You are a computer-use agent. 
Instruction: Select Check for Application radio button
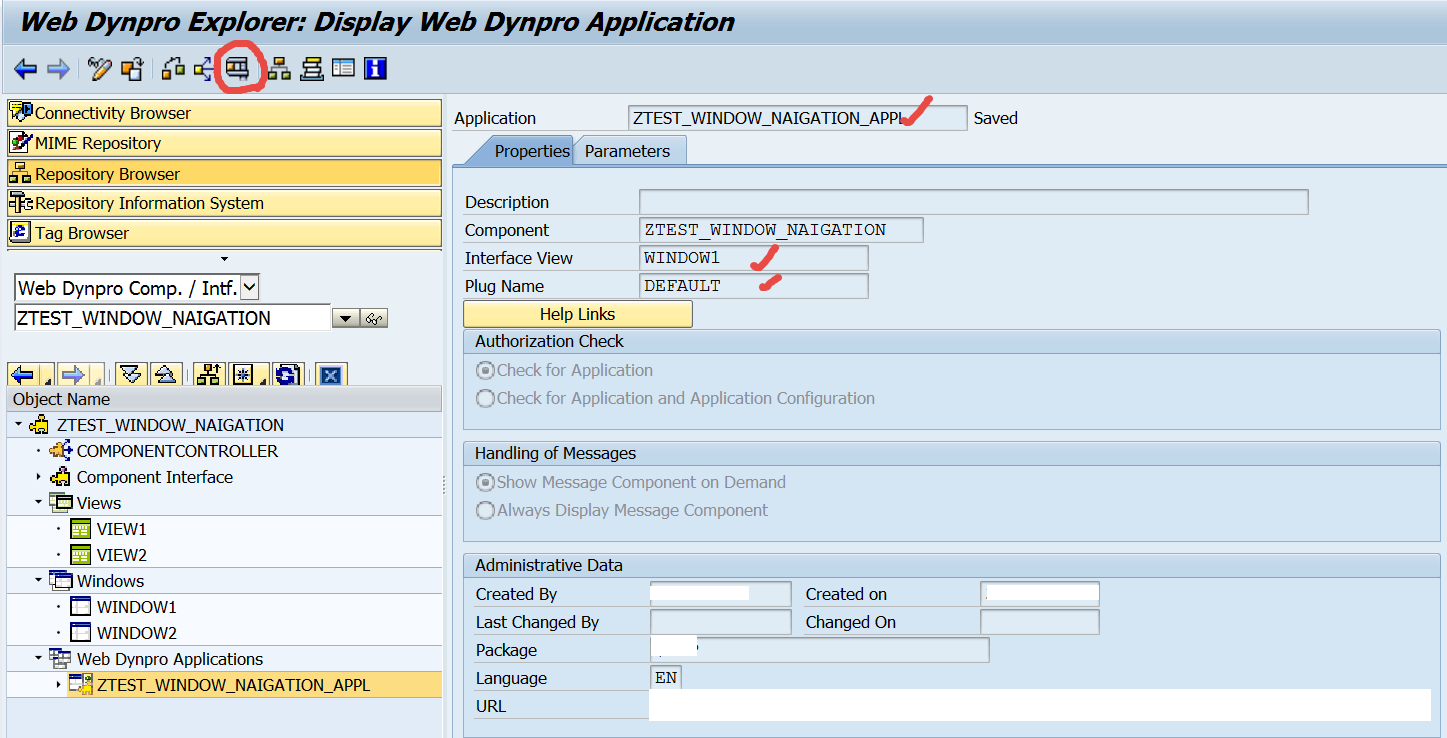click(x=486, y=370)
